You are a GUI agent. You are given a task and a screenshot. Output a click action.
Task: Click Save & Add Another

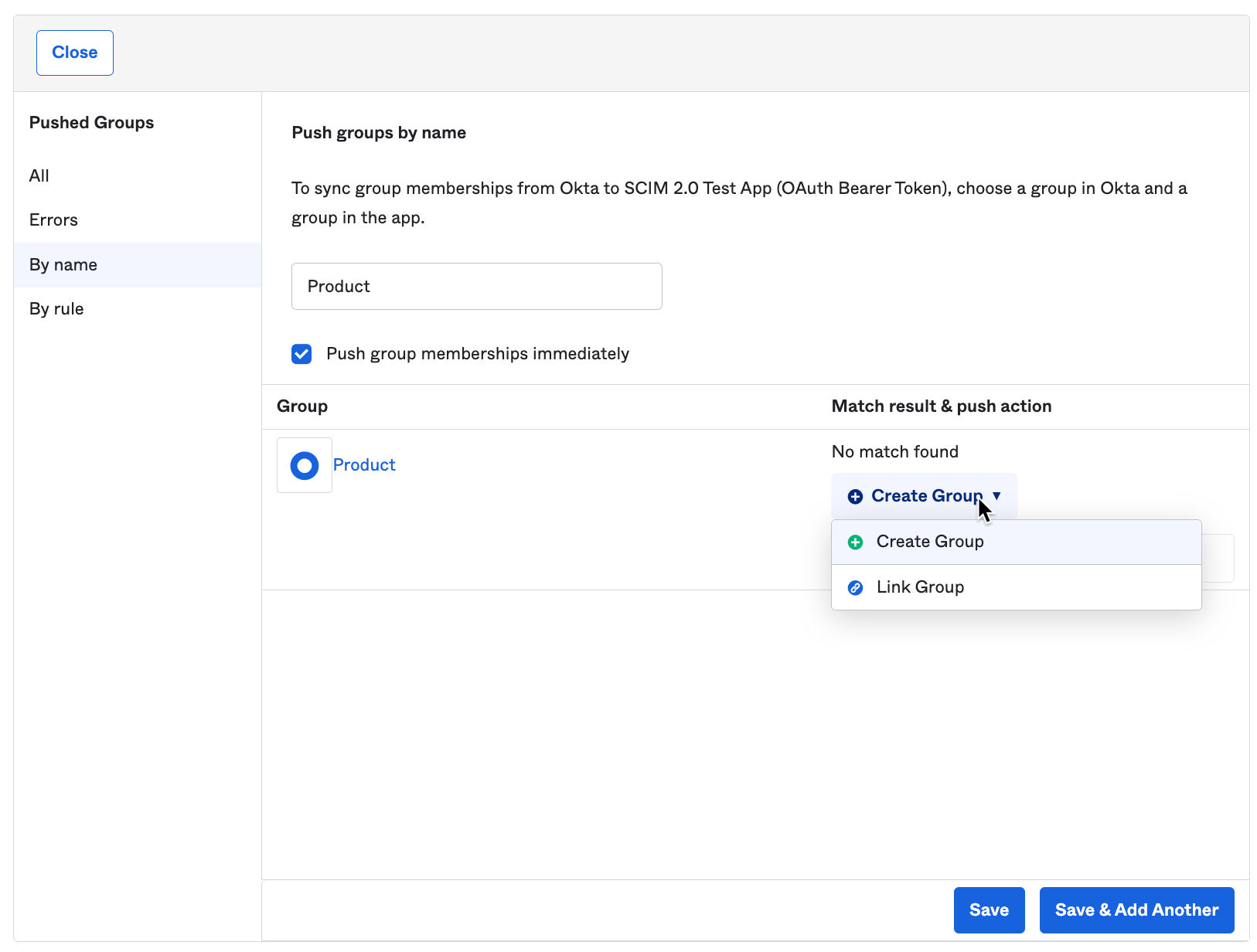pos(1136,909)
